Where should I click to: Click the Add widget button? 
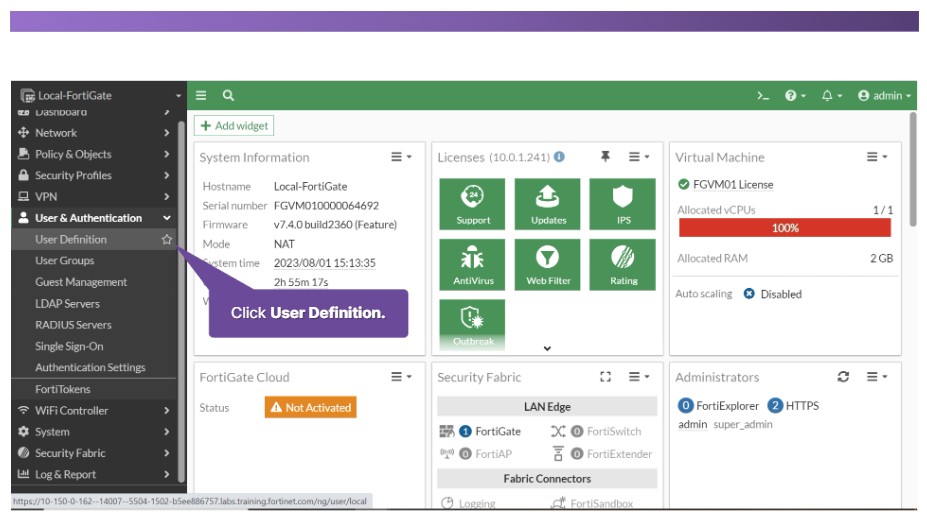pos(234,125)
